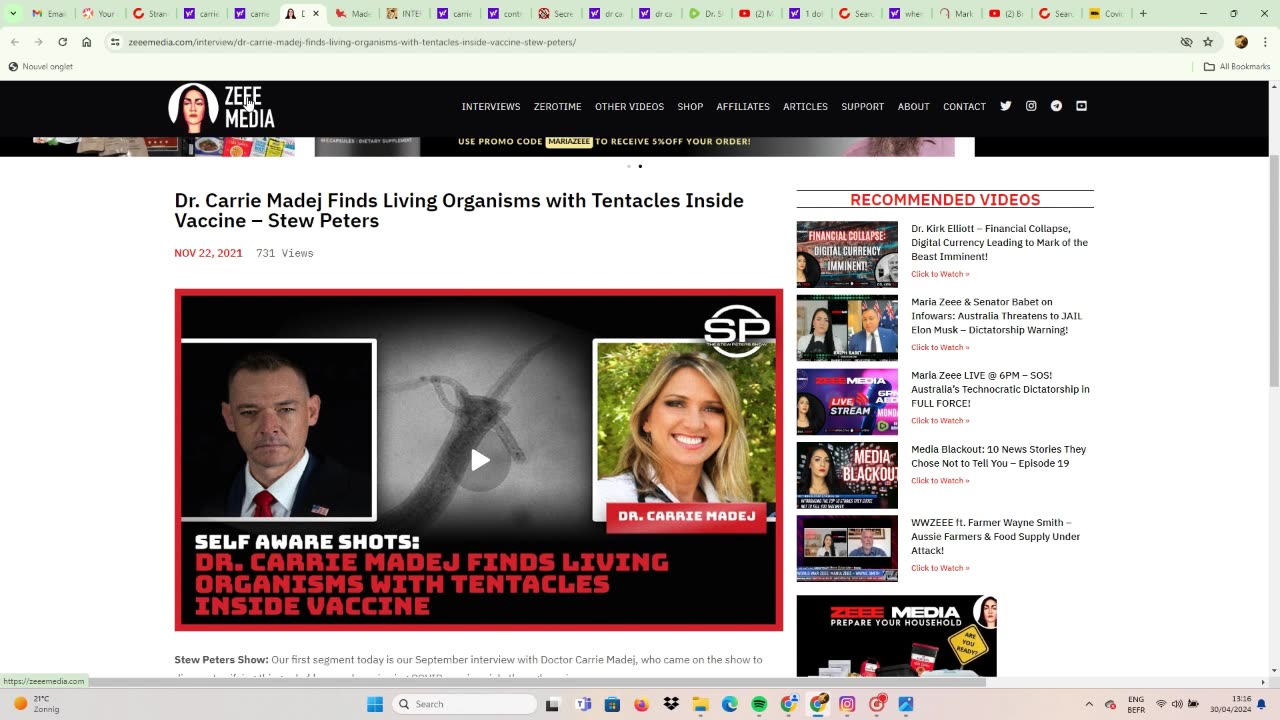Image resolution: width=1280 pixels, height=720 pixels.
Task: Open the Maria Zeee LIVE @ 6PM link
Action: [x=1000, y=389]
